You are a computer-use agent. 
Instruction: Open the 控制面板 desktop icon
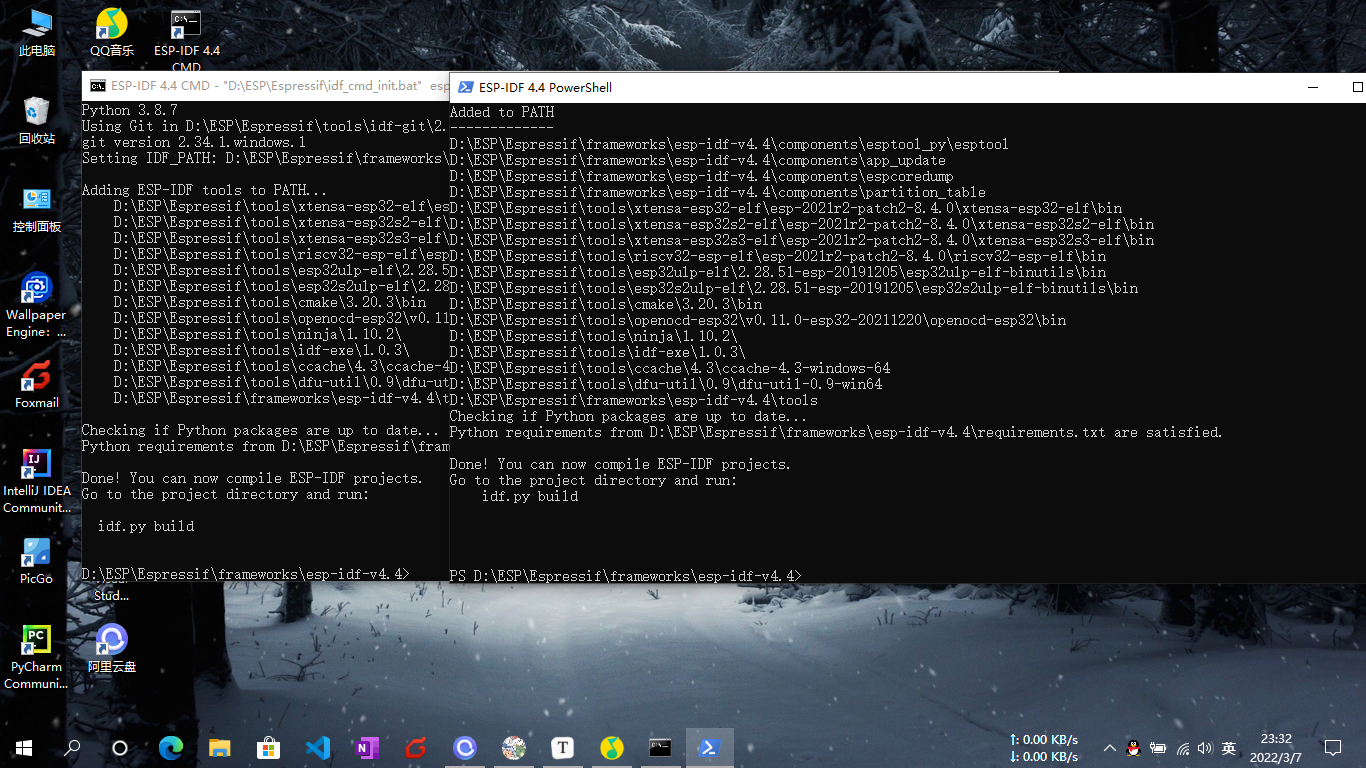(x=37, y=208)
